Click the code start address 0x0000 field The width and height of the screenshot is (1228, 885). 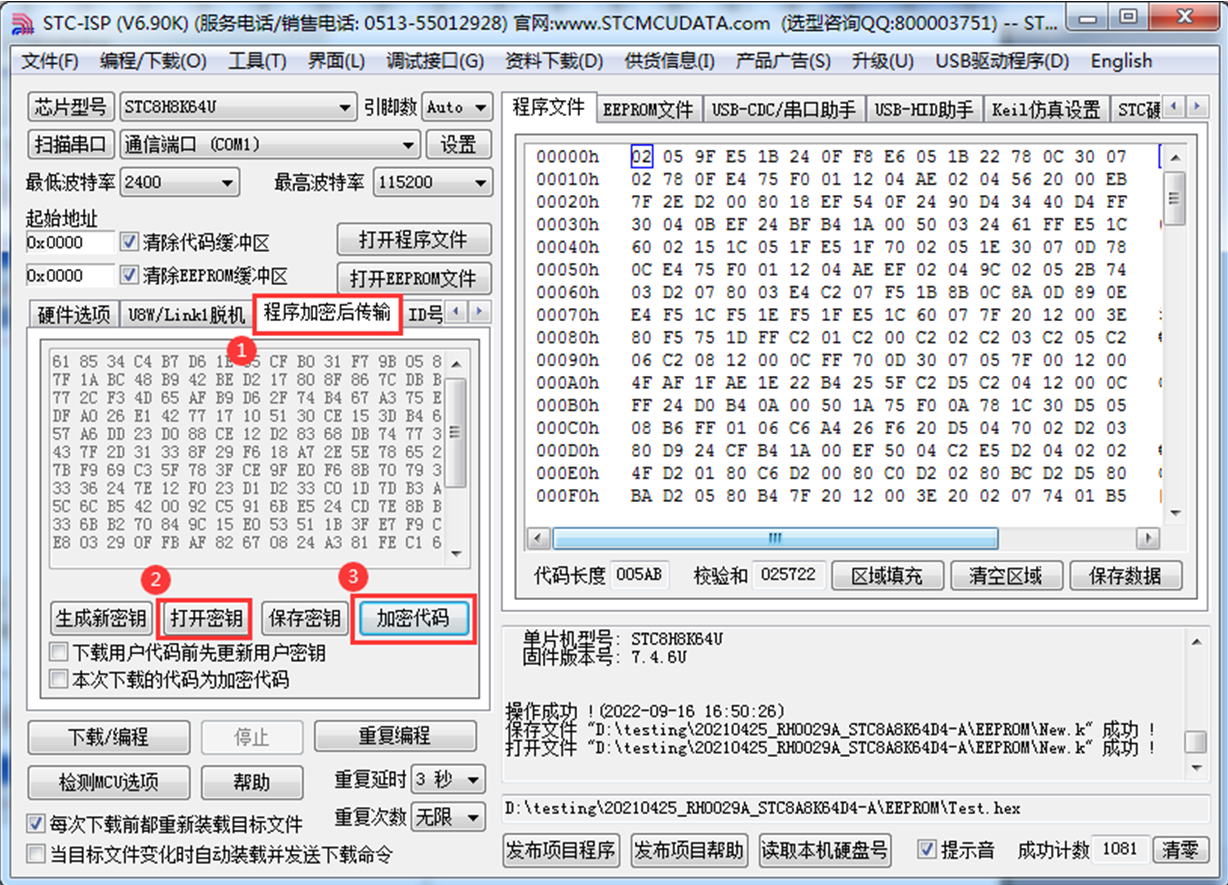pyautogui.click(x=69, y=243)
